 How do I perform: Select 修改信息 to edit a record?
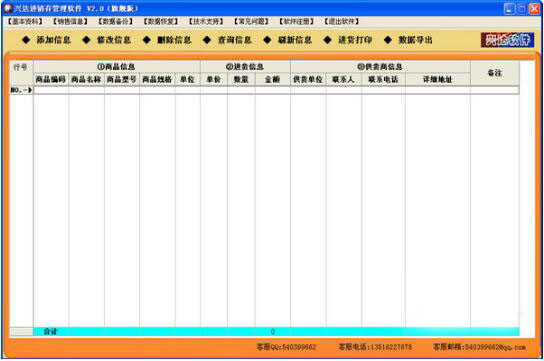point(107,40)
